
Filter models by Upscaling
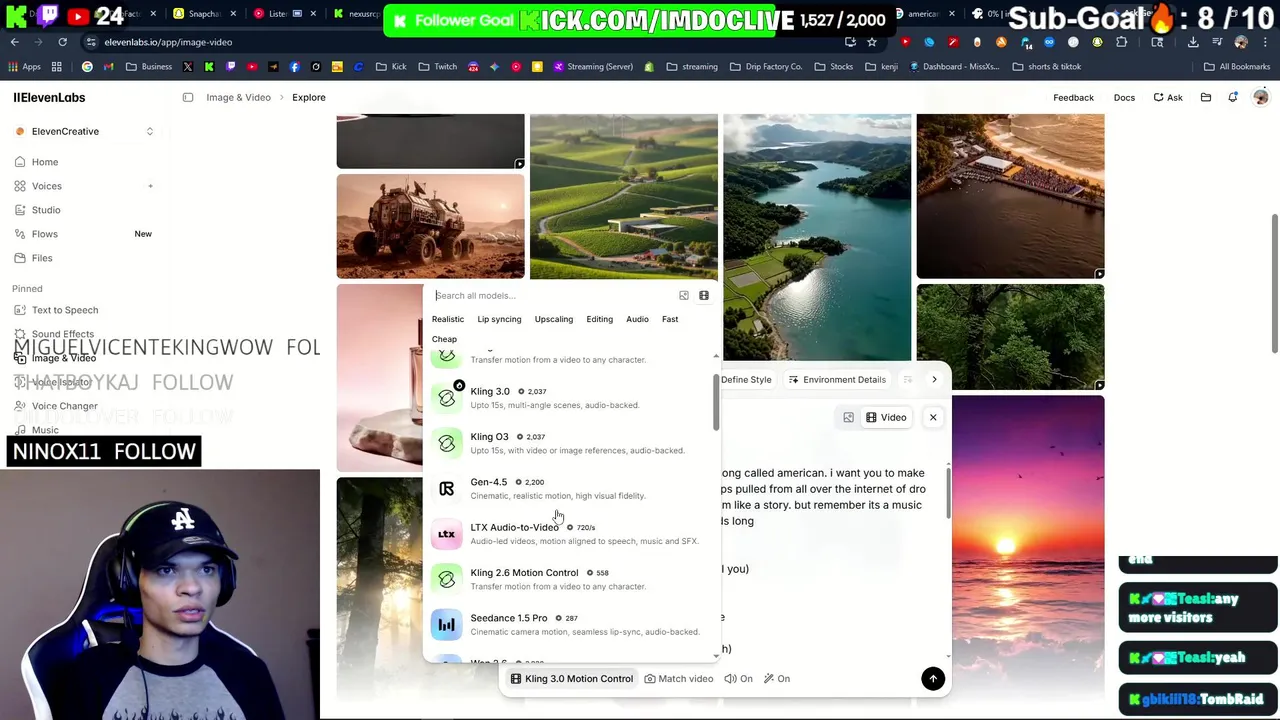tap(554, 319)
